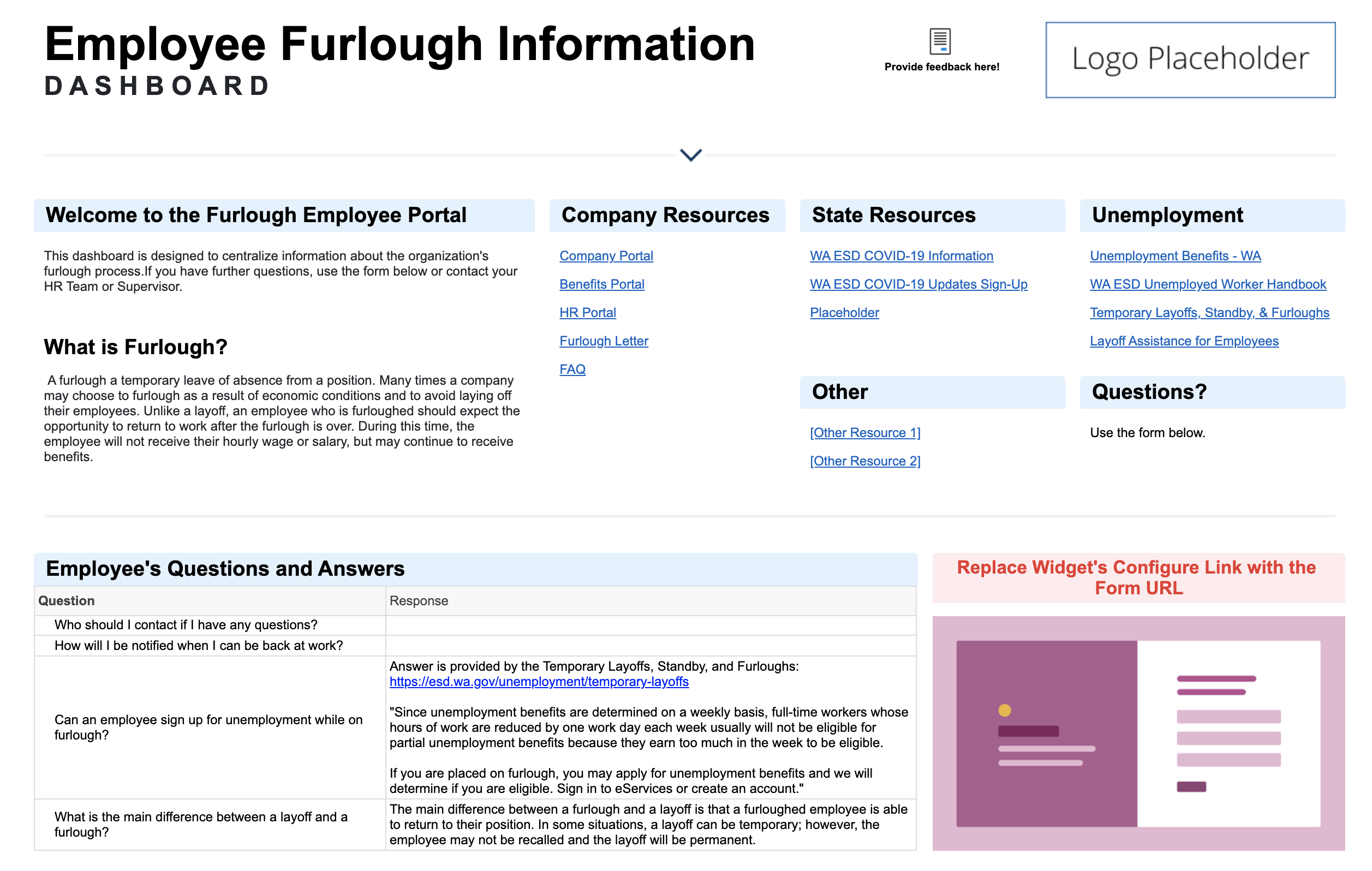Click the Question column header
This screenshot has width=1372, height=871.
[x=67, y=601]
